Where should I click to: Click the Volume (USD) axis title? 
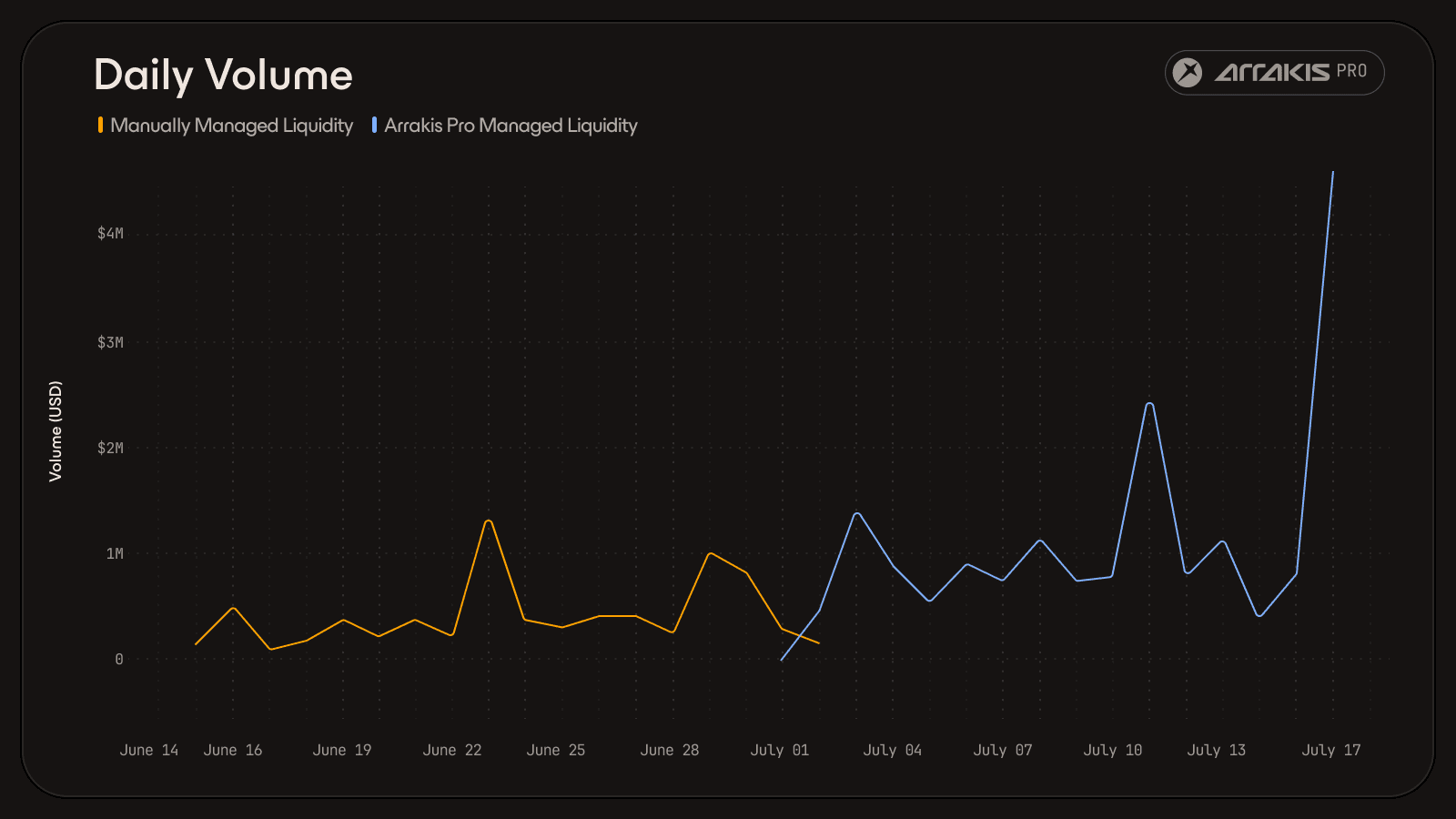point(56,431)
